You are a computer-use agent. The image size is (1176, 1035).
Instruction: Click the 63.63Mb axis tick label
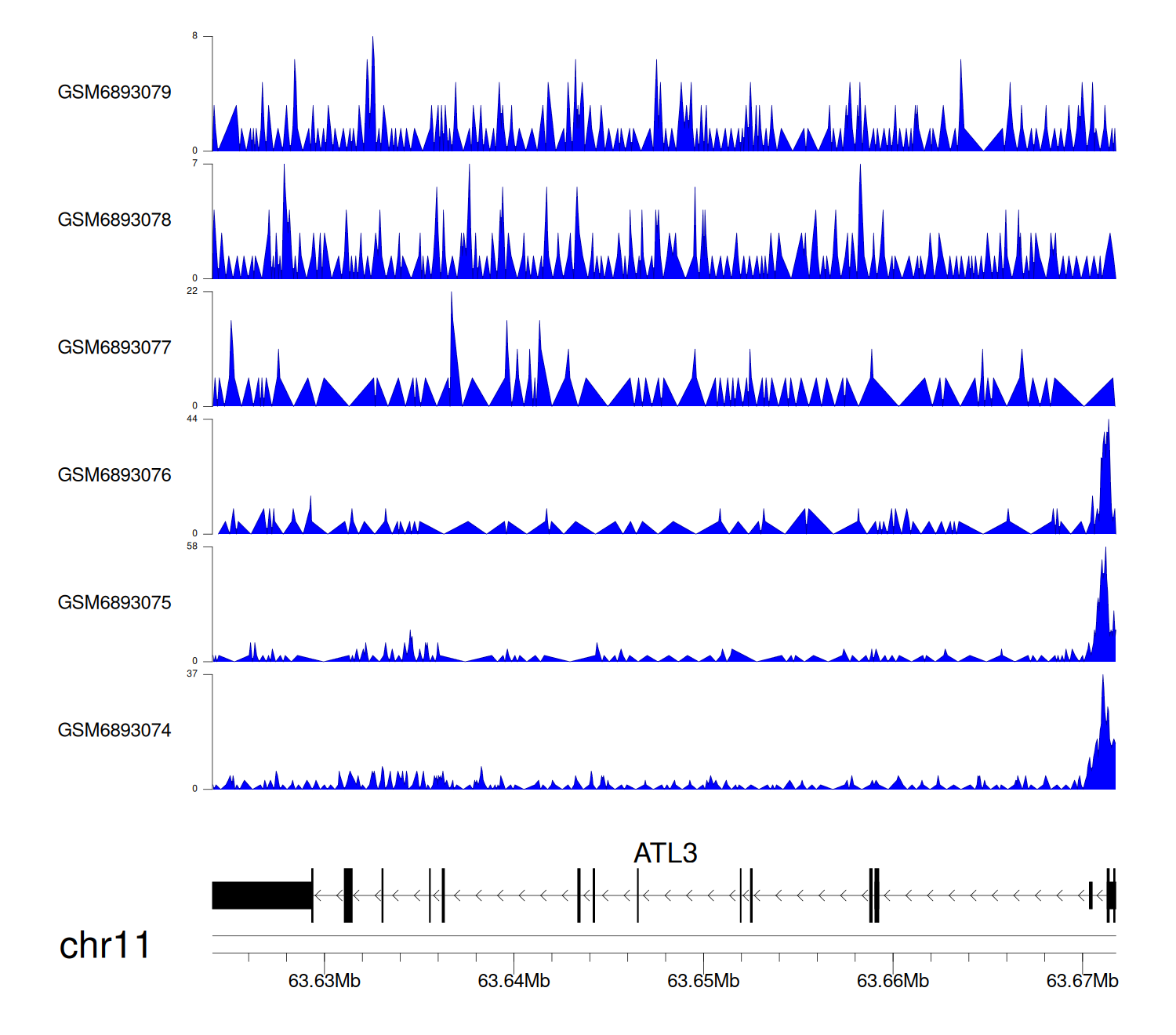coord(324,981)
